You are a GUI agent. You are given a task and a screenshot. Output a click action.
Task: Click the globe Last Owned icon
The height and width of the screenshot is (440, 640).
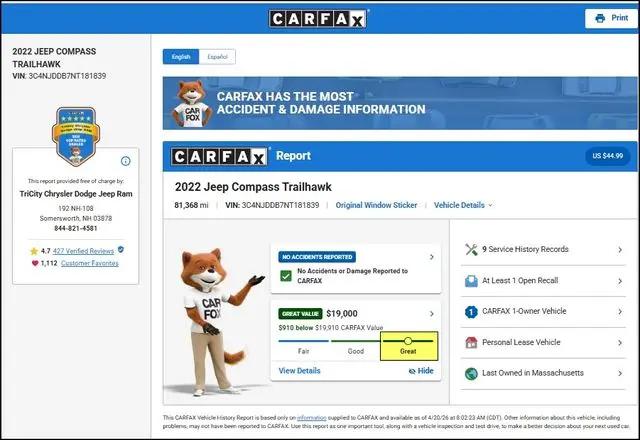click(471, 373)
